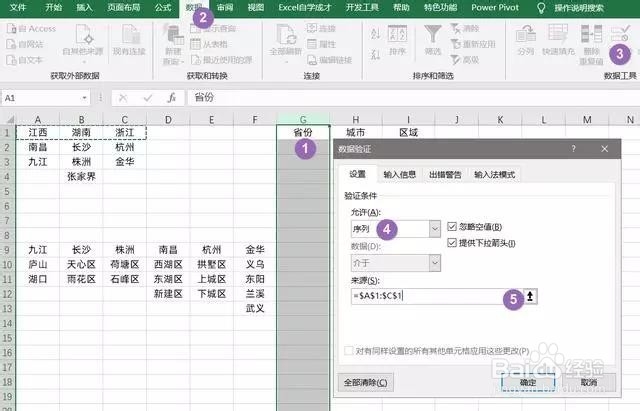640x411 pixels.
Task: Toggle the 忽略空值 checkbox
Action: pyautogui.click(x=452, y=227)
